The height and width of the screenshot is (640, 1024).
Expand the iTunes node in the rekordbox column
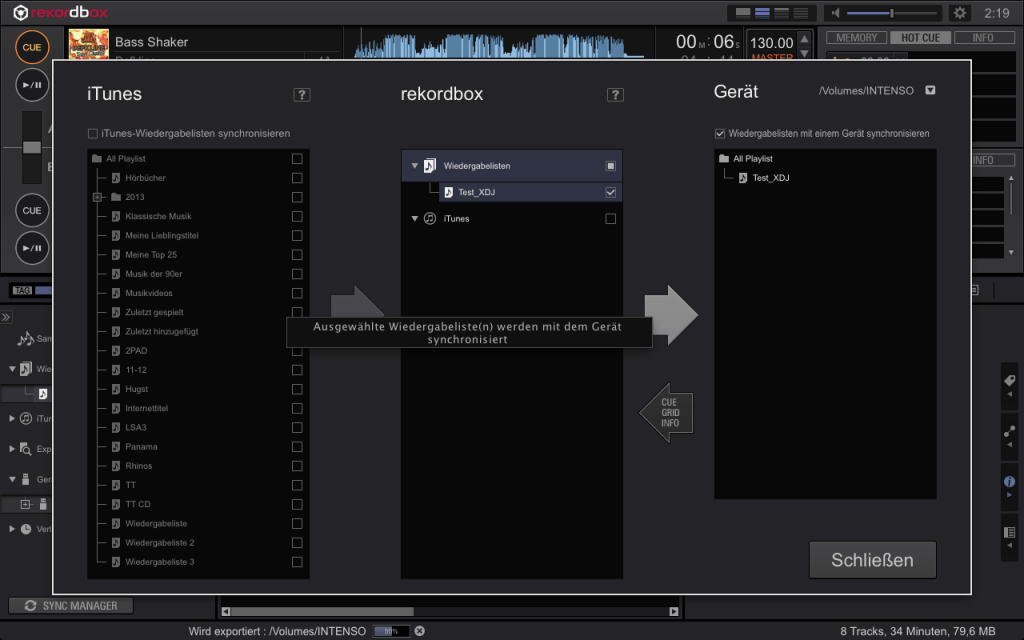pyautogui.click(x=414, y=218)
